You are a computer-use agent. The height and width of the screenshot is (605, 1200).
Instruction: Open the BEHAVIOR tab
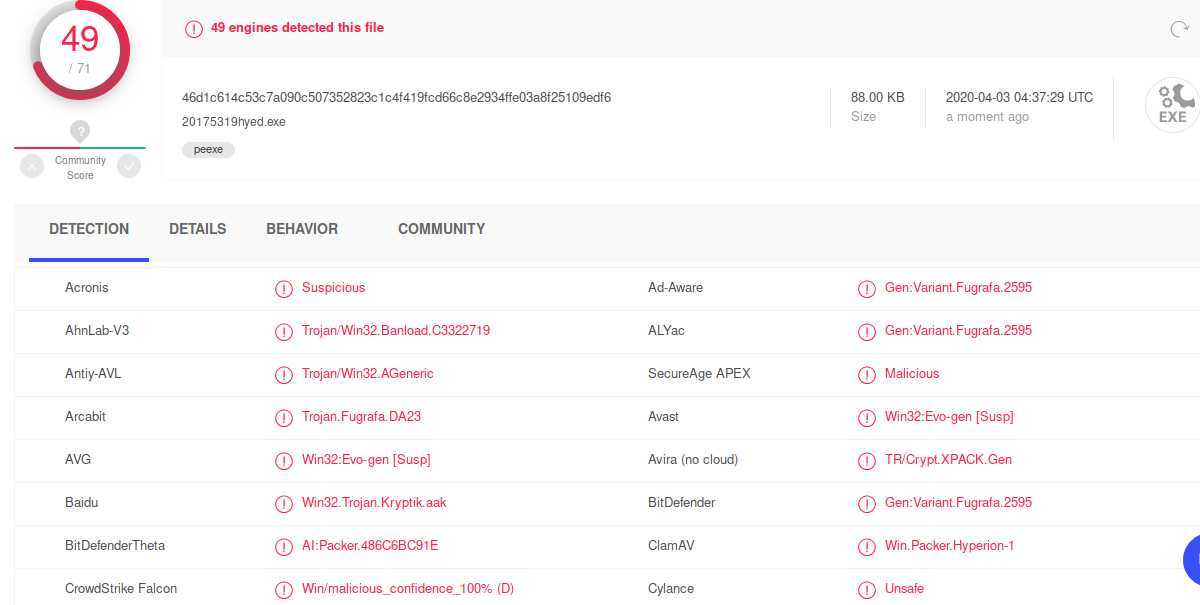(x=302, y=229)
